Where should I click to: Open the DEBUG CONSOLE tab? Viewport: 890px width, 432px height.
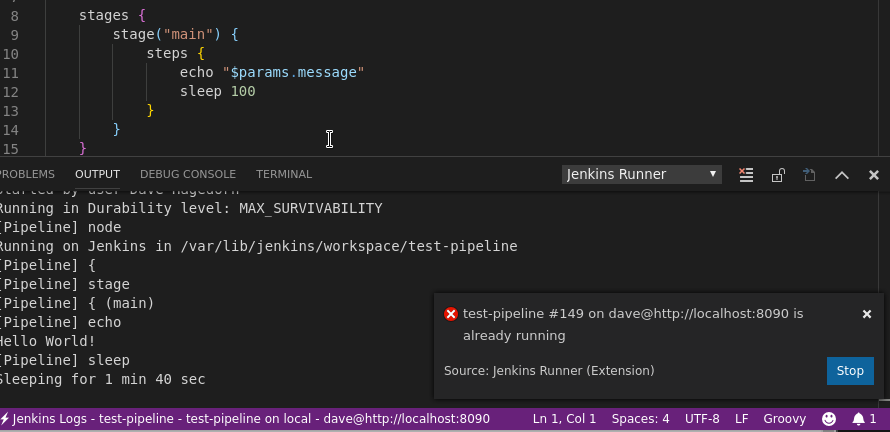point(188,174)
